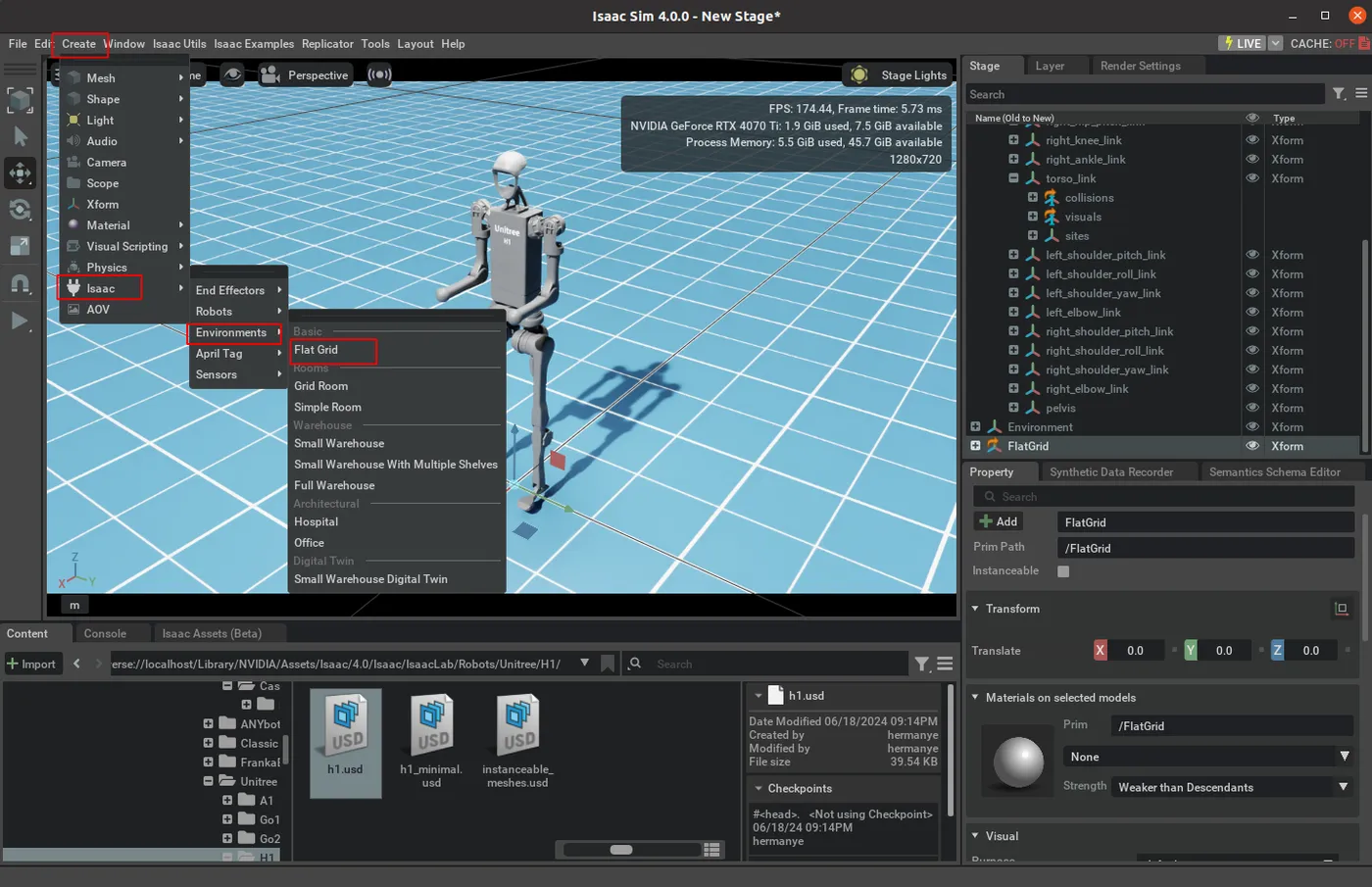Collapse the Transform property section
Image resolution: width=1372 pixels, height=887 pixels.
pyautogui.click(x=975, y=609)
